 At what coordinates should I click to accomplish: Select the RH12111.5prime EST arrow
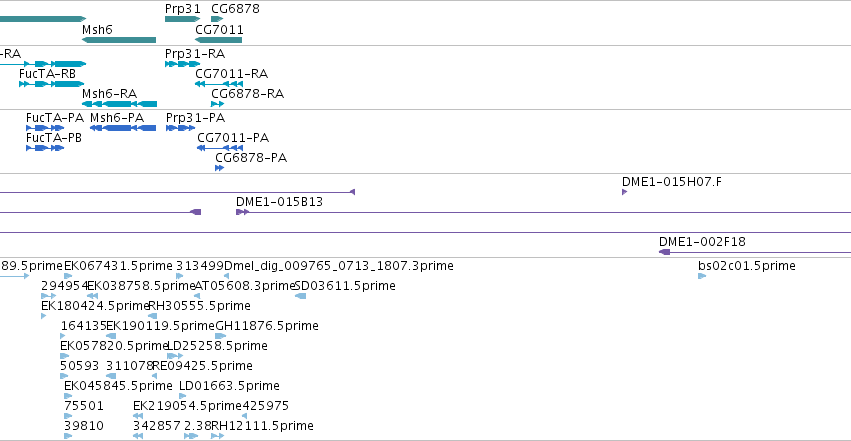[218, 436]
